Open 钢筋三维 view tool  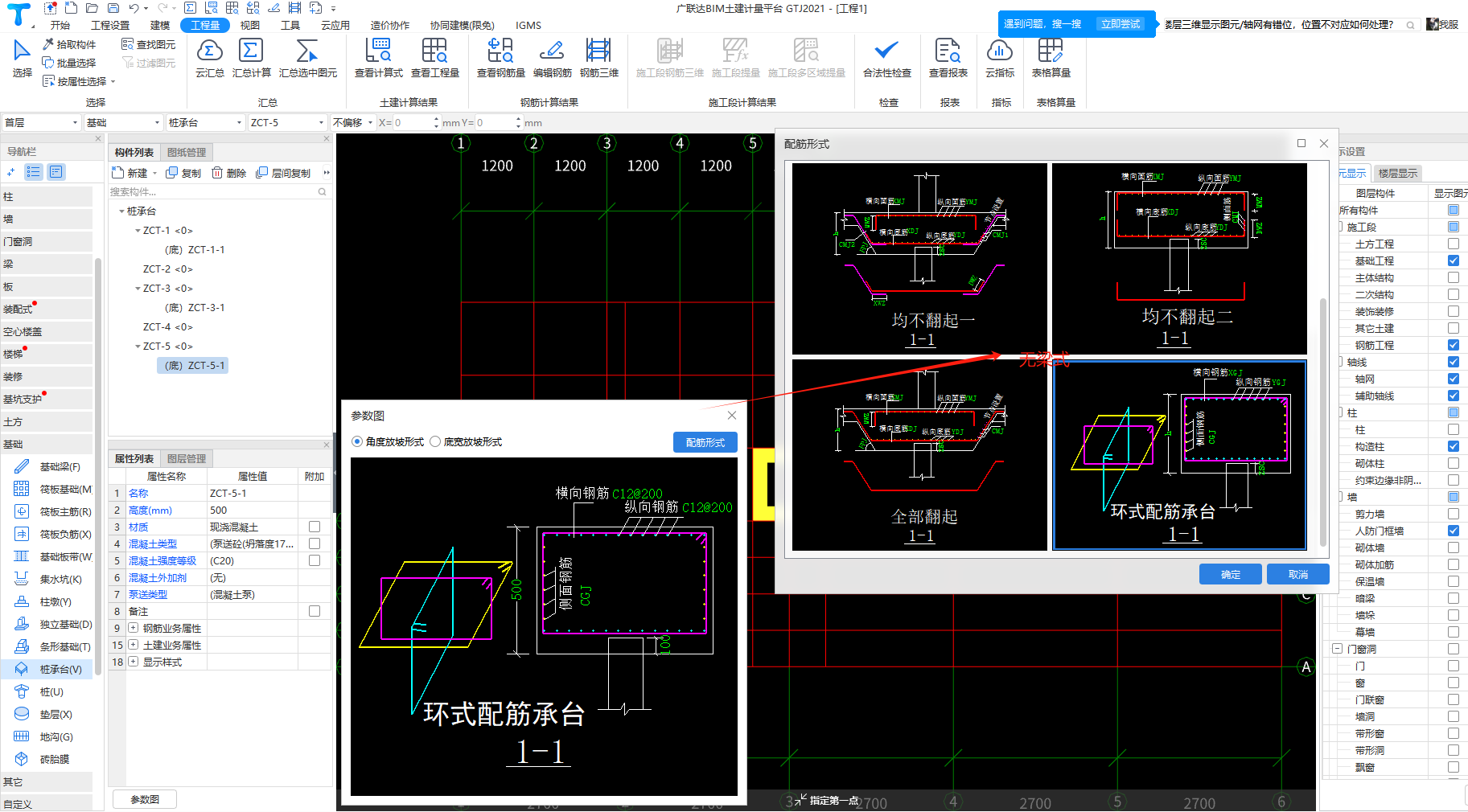598,58
